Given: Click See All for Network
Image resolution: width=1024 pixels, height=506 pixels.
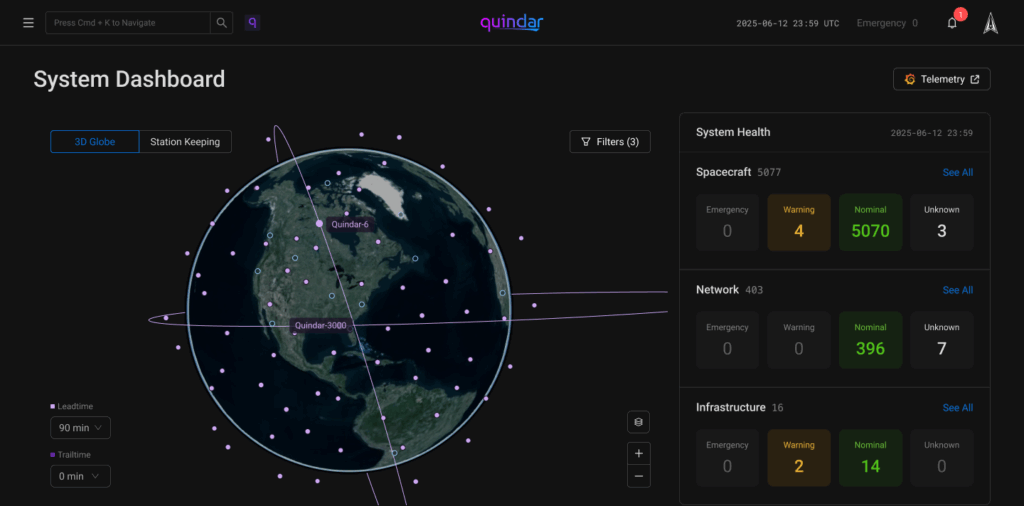Looking at the screenshot, I should (x=957, y=290).
